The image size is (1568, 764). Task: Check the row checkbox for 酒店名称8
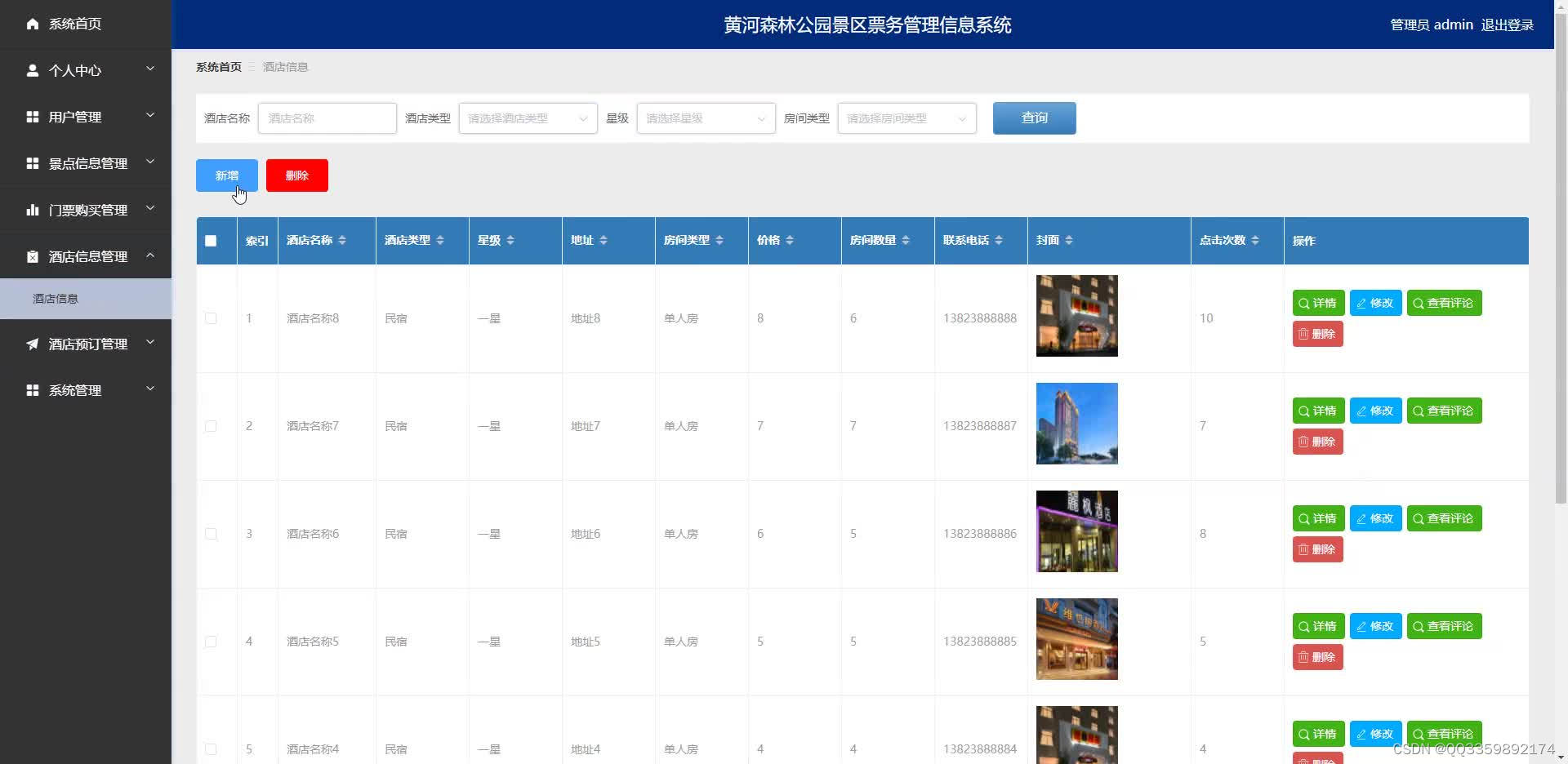(x=211, y=318)
